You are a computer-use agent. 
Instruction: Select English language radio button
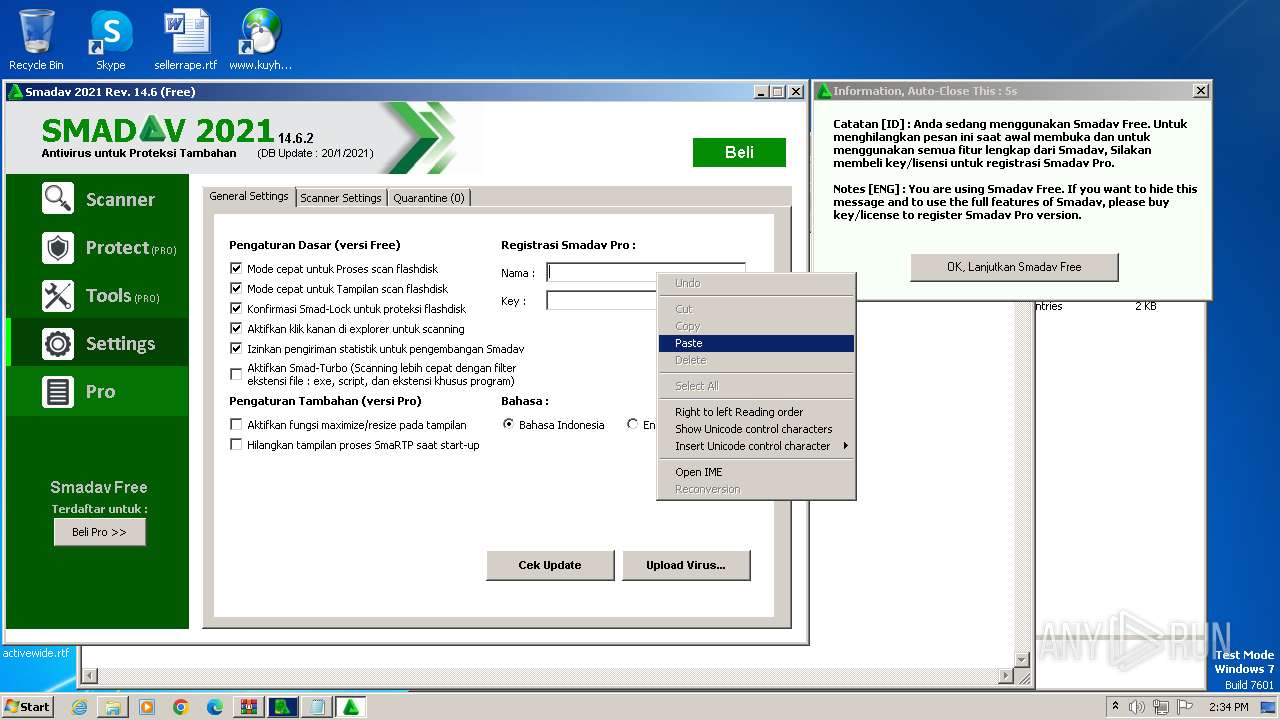click(x=632, y=424)
